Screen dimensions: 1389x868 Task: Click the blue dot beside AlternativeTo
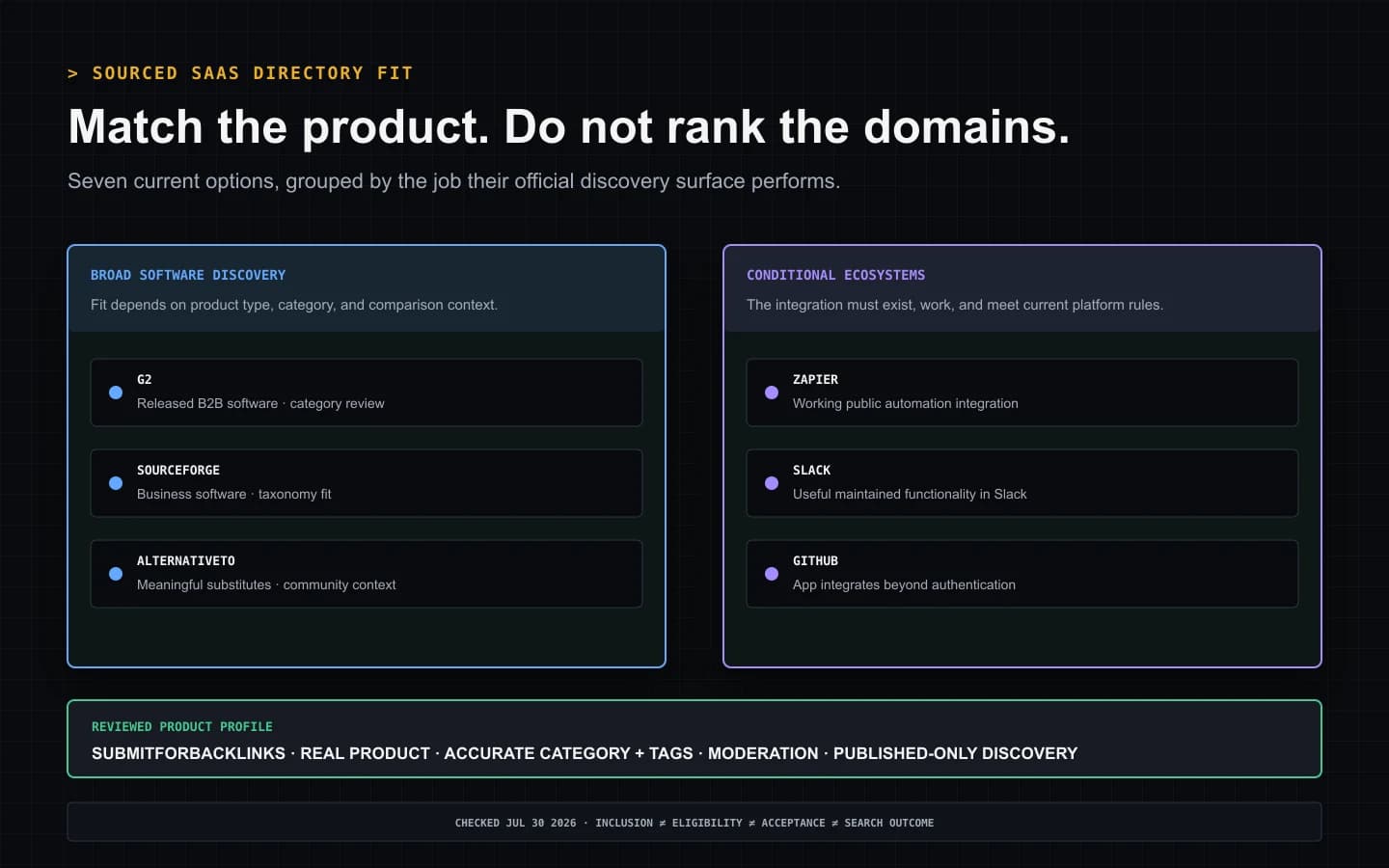tap(116, 574)
